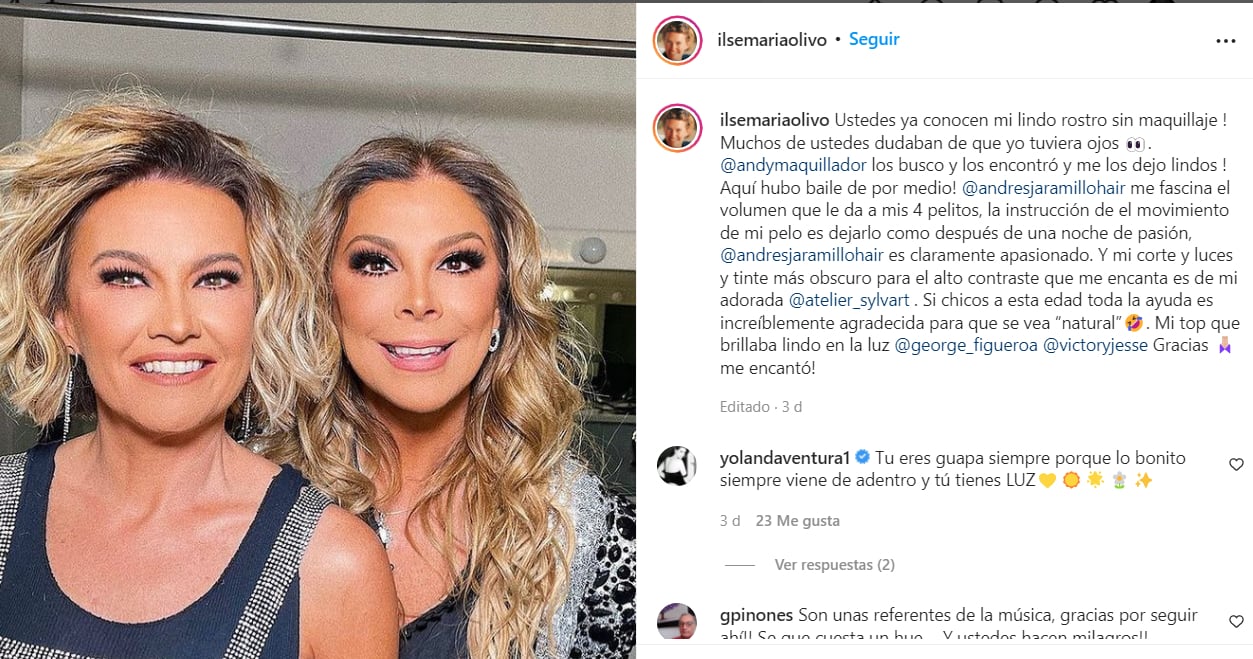Open gpinones' profile avatar

coord(677,622)
